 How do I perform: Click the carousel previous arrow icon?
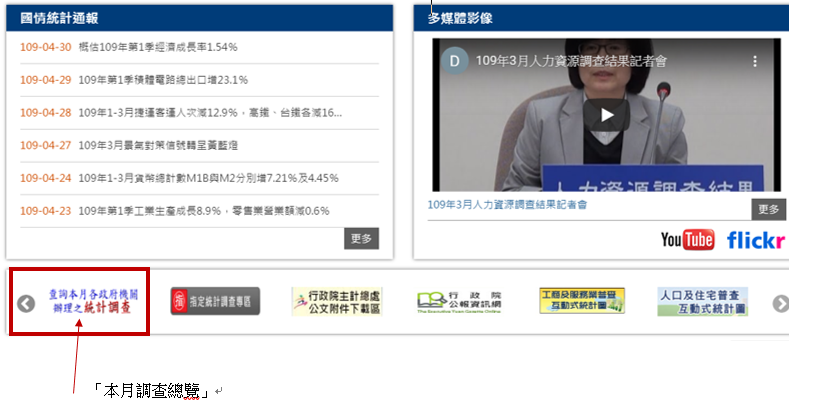pyautogui.click(x=26, y=302)
